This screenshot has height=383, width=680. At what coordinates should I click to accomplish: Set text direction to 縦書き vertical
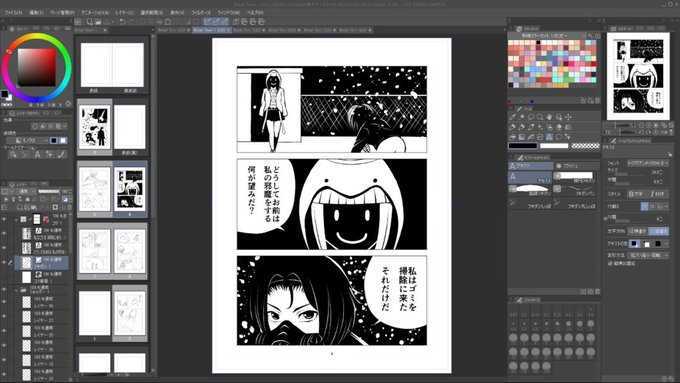click(x=659, y=231)
